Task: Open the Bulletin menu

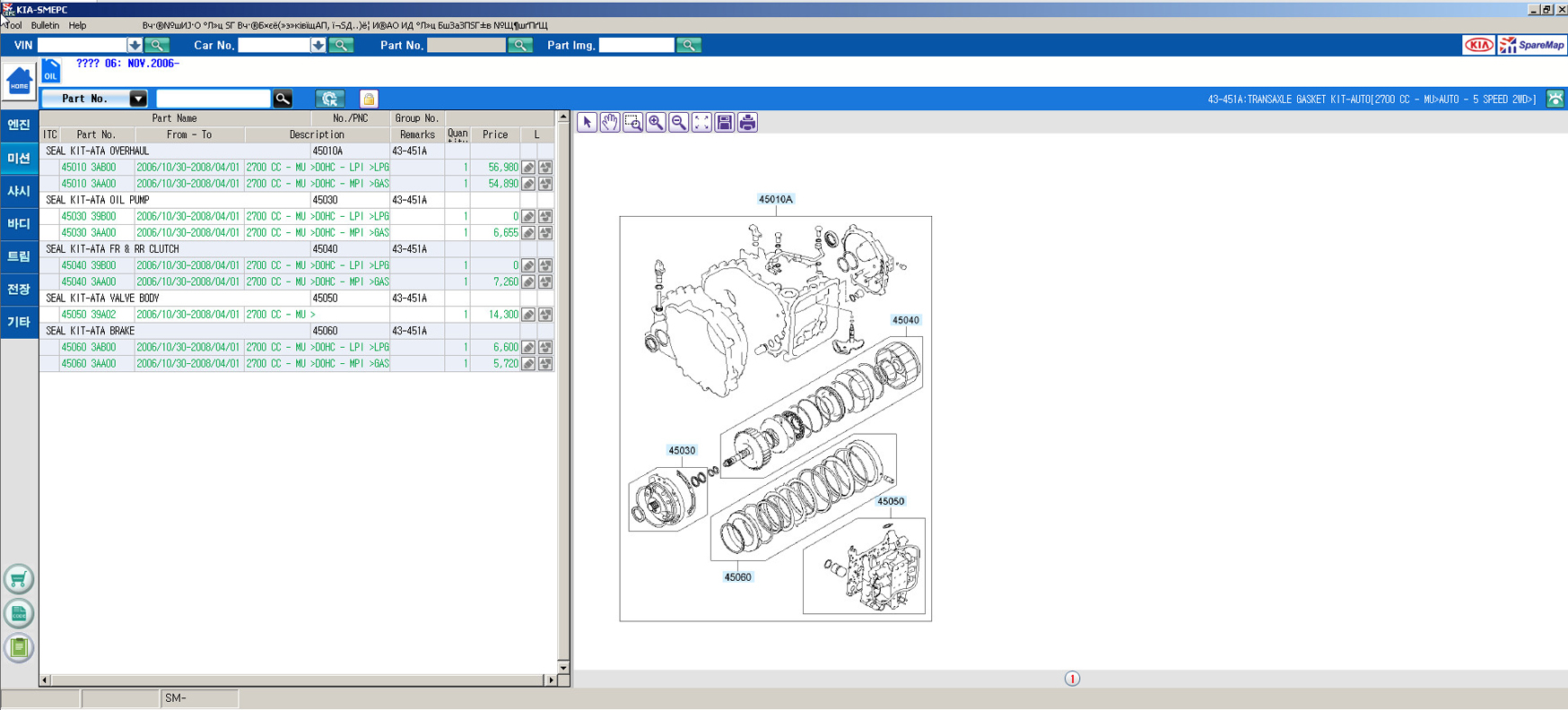Action: pyautogui.click(x=45, y=26)
